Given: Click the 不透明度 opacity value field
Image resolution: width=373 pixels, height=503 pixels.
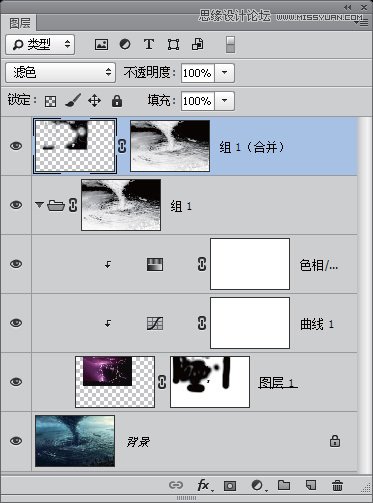Looking at the screenshot, I should pyautogui.click(x=198, y=73).
